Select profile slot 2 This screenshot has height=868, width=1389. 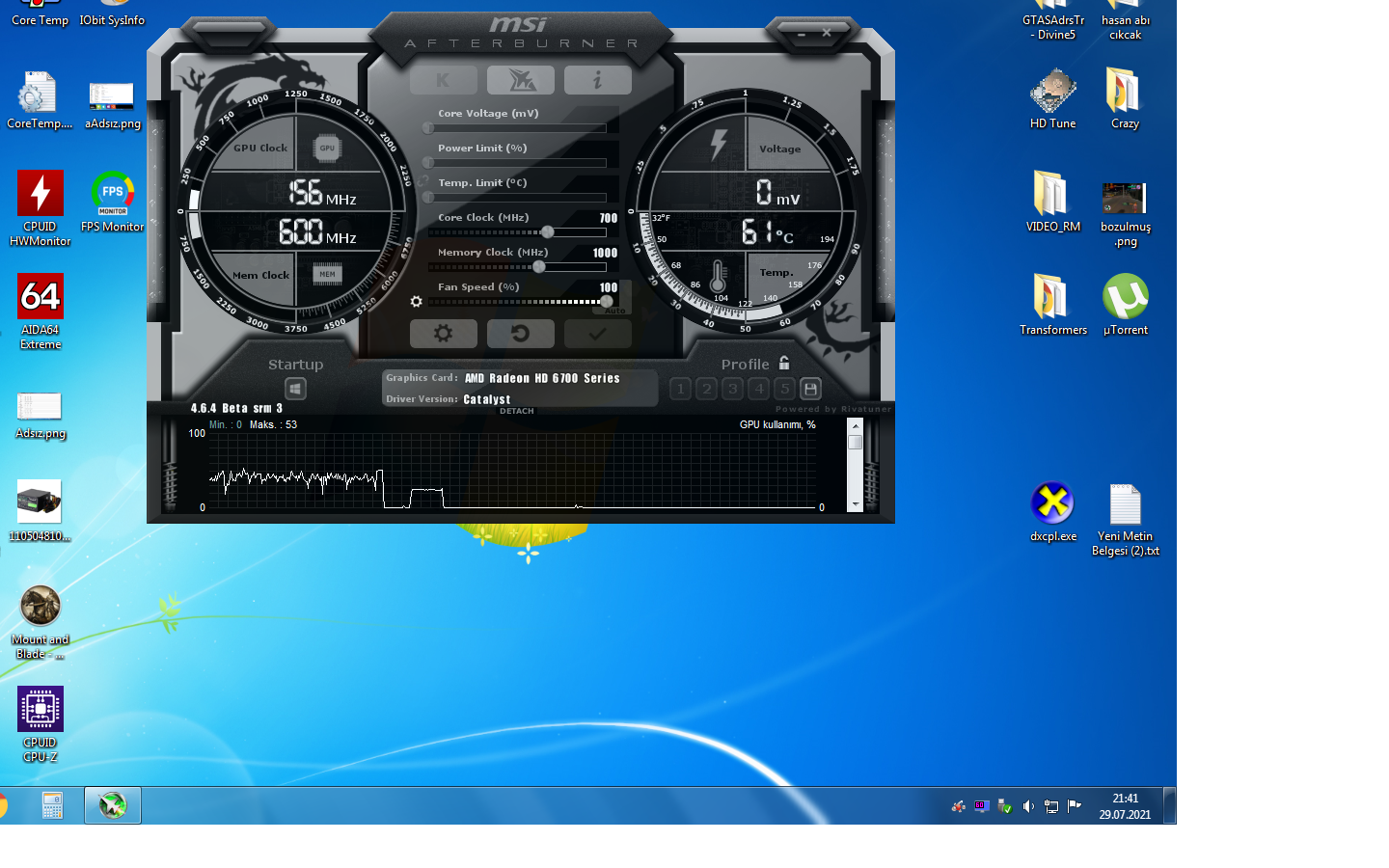[x=707, y=389]
